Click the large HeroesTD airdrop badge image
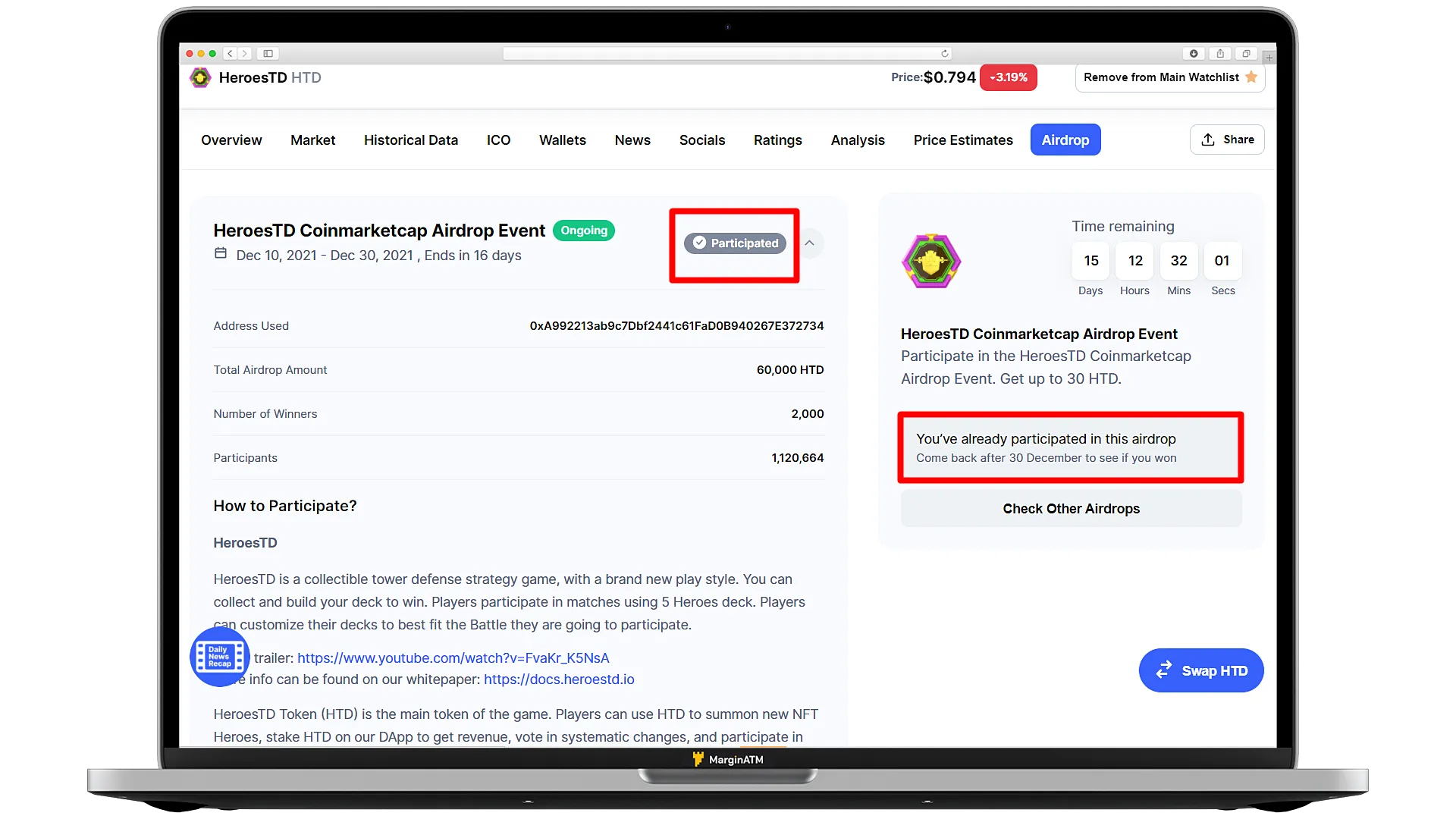This screenshot has height=819, width=1456. [x=931, y=262]
